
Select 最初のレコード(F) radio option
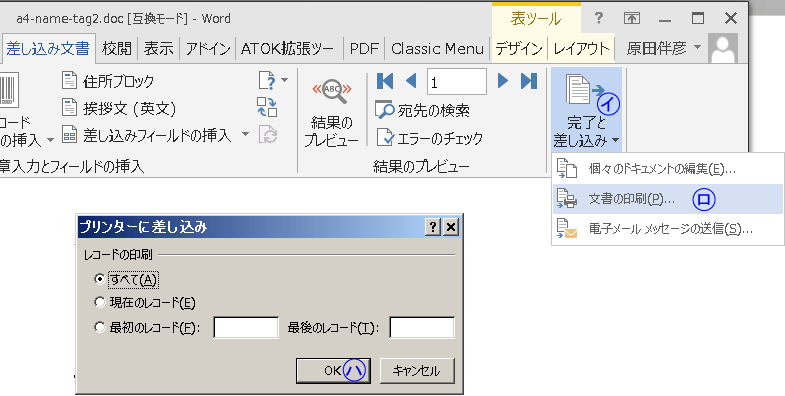coord(100,327)
